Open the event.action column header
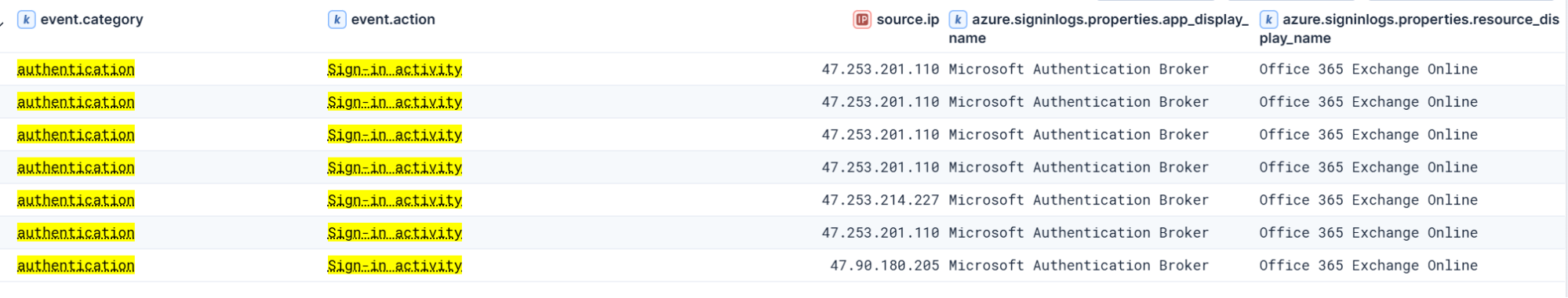 (393, 20)
